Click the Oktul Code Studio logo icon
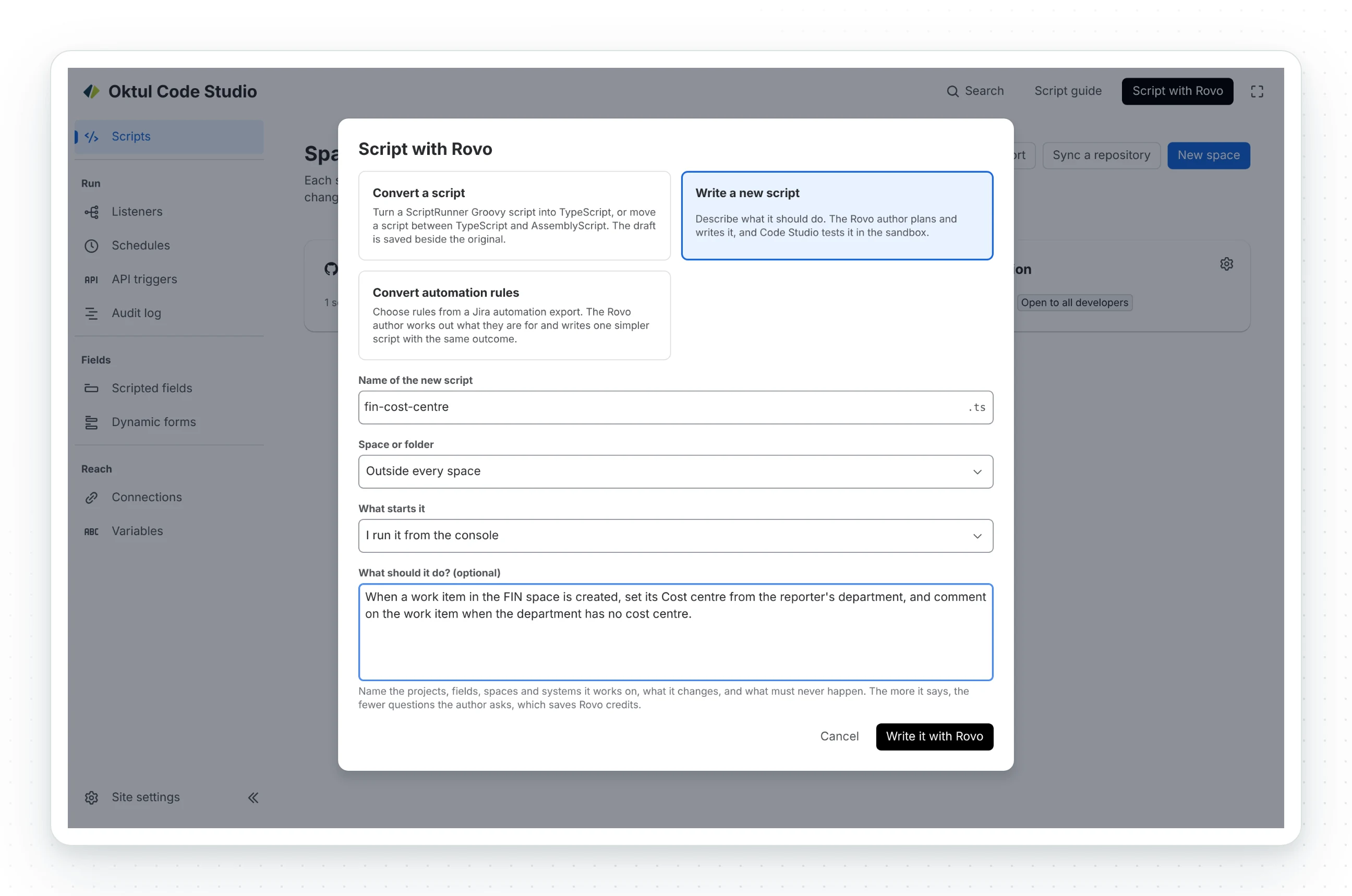This screenshot has height=896, width=1352. pyautogui.click(x=91, y=91)
